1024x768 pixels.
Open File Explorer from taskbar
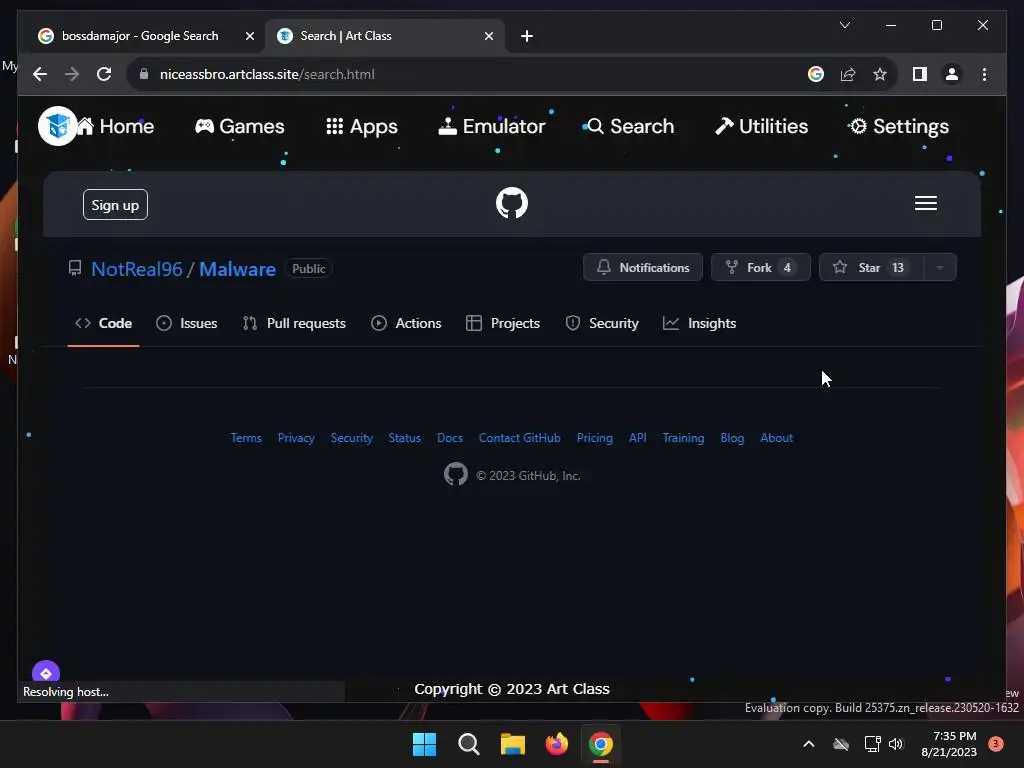(x=513, y=744)
